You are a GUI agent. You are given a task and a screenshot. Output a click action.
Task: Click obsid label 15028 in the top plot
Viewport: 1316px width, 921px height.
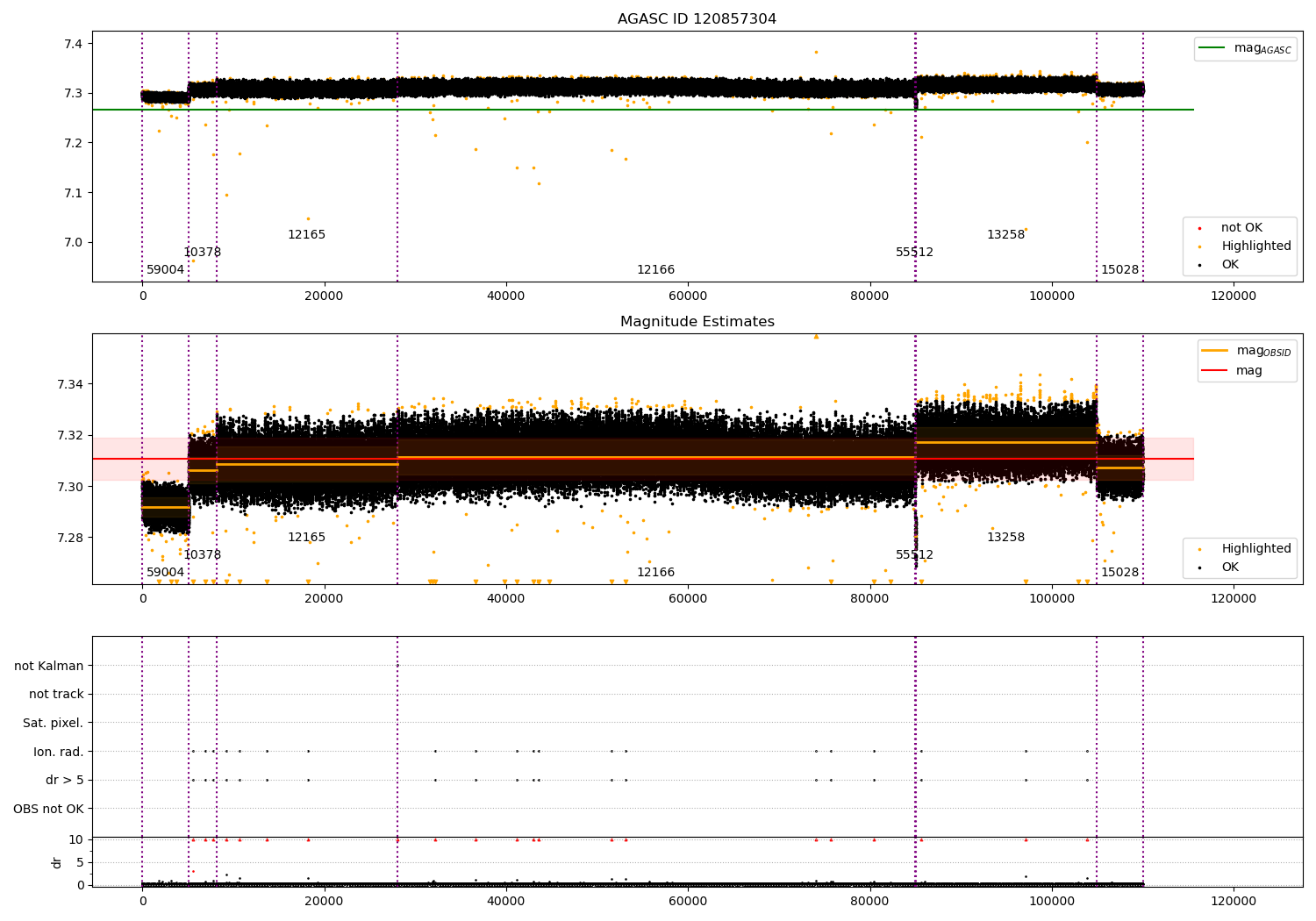tap(1119, 270)
